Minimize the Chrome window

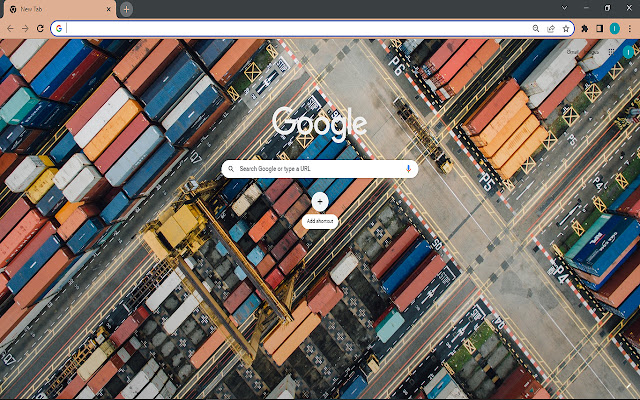point(586,8)
